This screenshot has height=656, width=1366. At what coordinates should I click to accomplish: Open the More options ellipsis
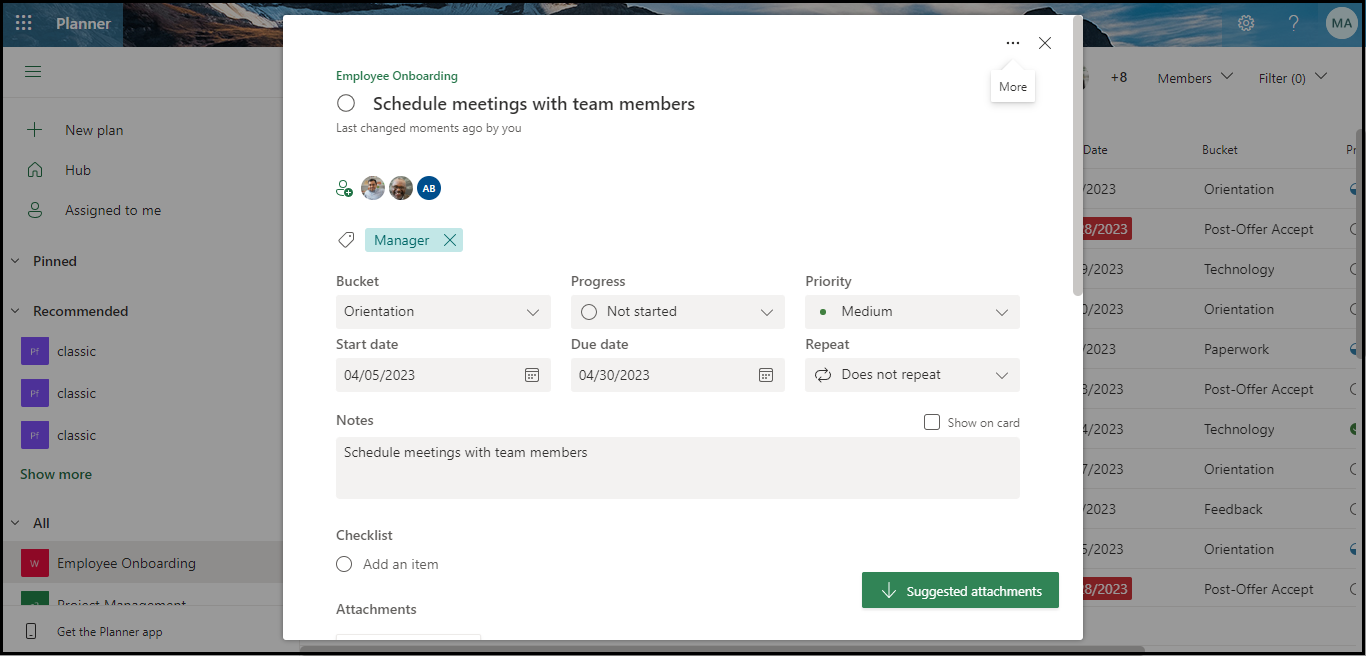click(x=1013, y=43)
